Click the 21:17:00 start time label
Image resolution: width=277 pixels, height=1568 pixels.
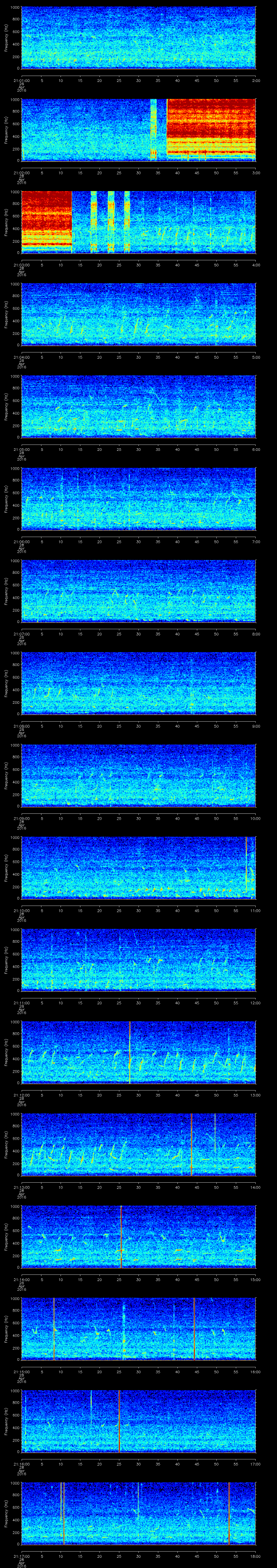click(x=21, y=1556)
